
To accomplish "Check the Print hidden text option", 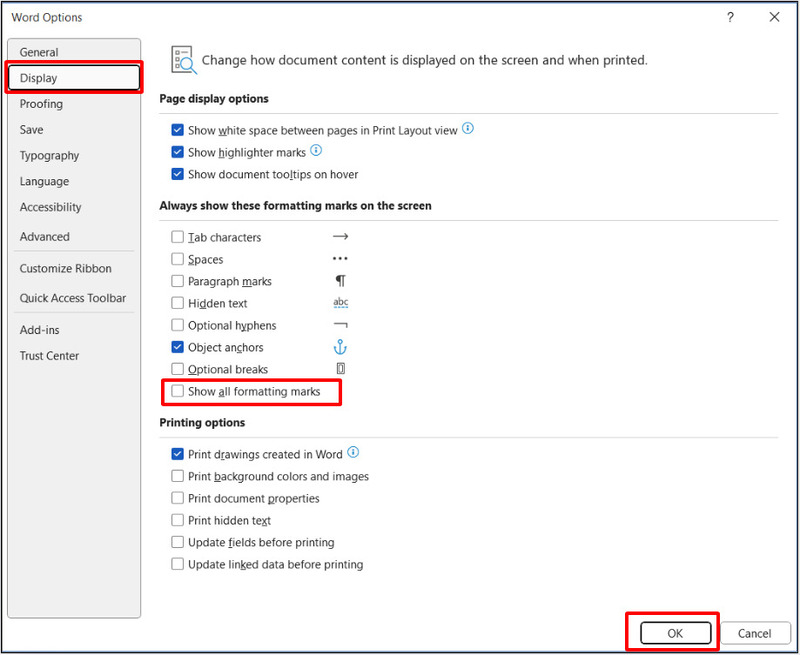I will 178,521.
